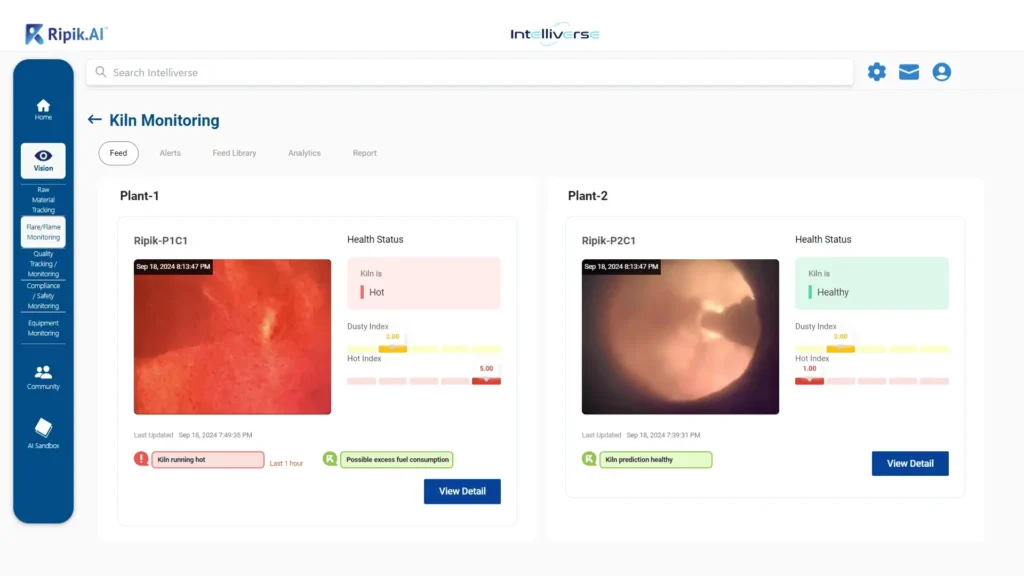
Task: Click the back arrow beside Kiln Monitoring
Action: click(95, 120)
